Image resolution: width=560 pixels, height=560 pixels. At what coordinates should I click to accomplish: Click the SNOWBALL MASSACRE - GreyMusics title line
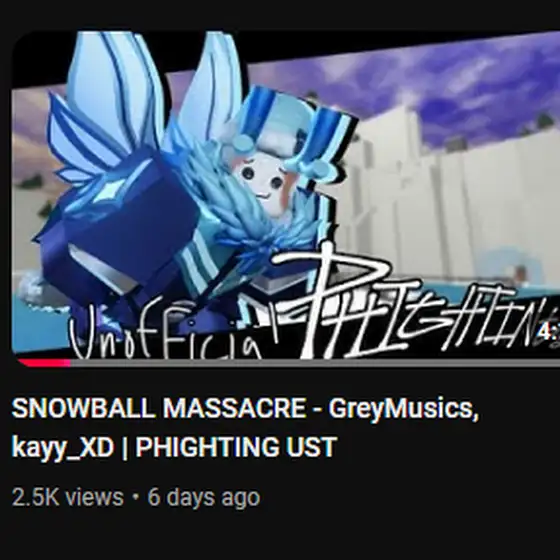[x=245, y=408]
